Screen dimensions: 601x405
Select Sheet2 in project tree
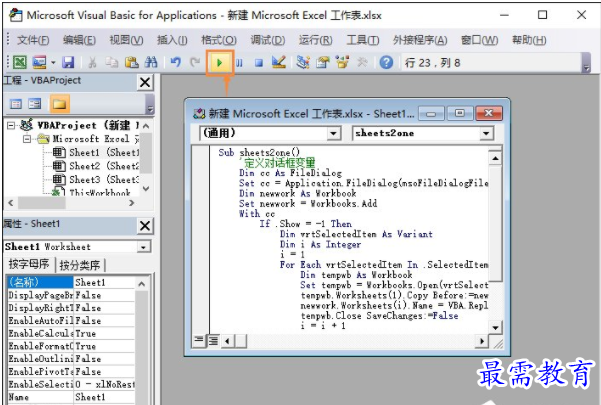96,166
